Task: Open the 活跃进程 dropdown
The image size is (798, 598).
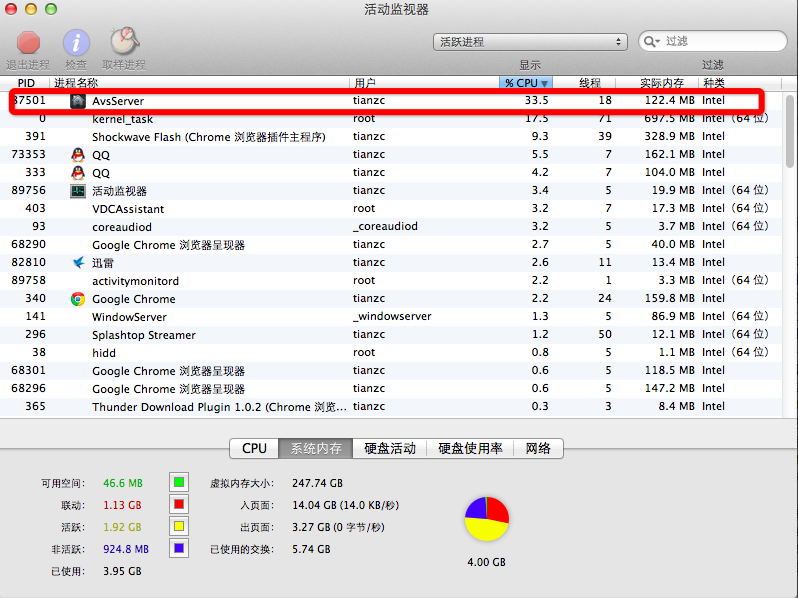Action: 530,42
